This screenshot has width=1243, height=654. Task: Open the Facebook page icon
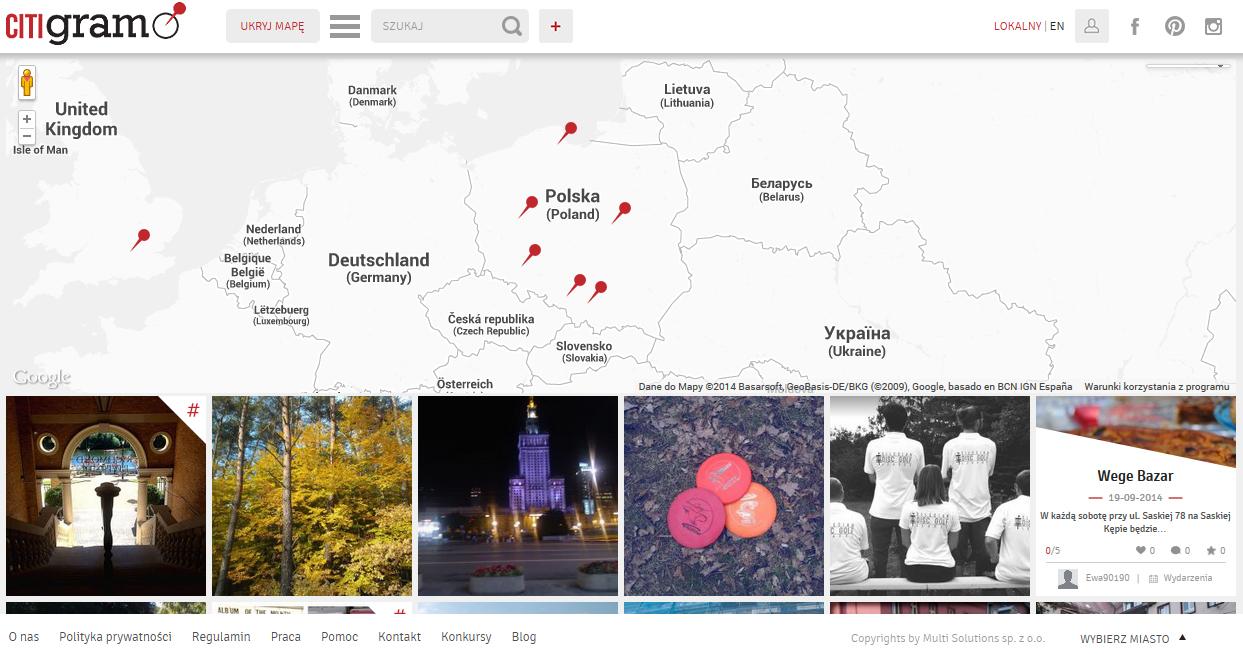[x=1135, y=26]
